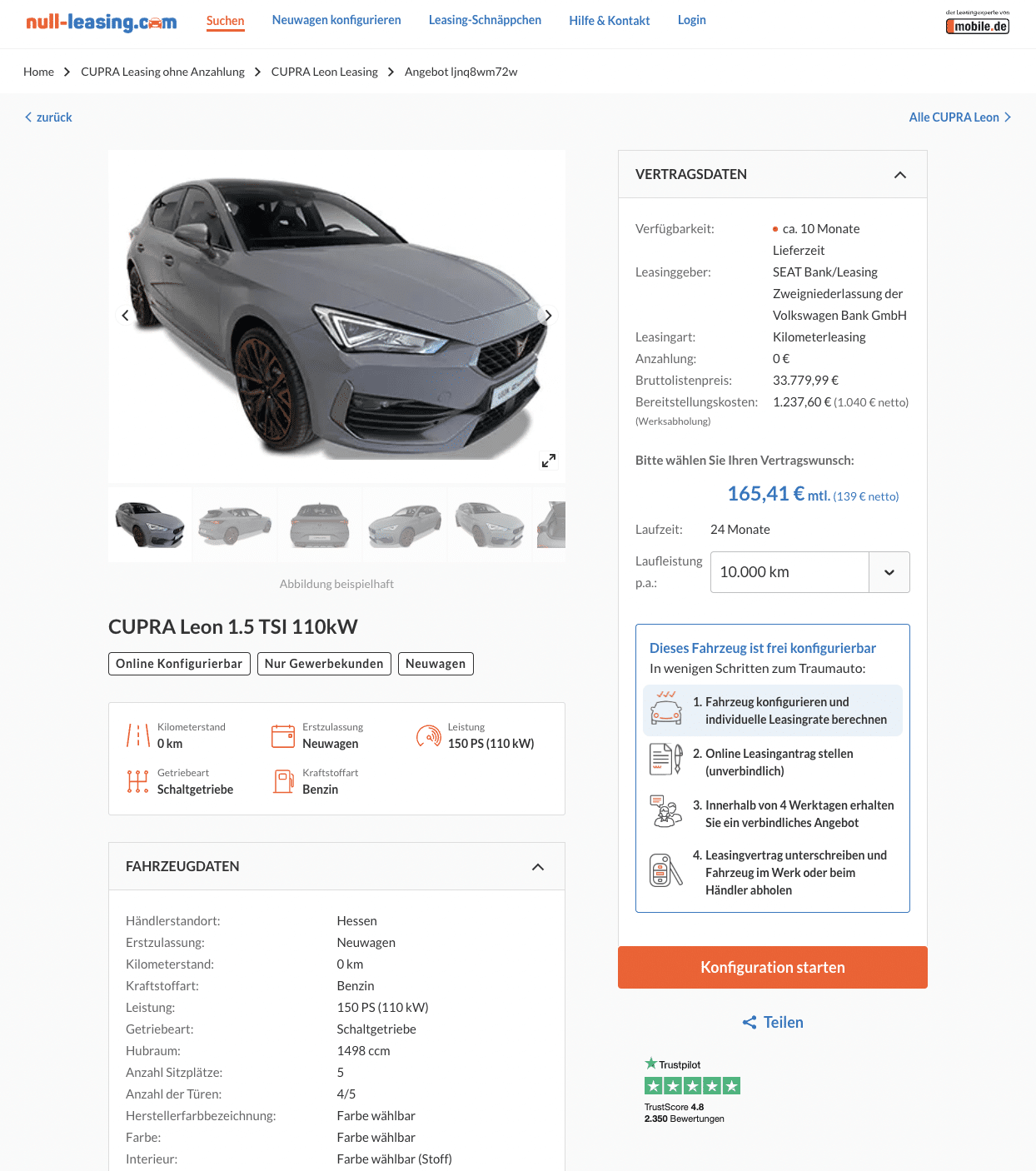The height and width of the screenshot is (1171, 1036).
Task: Click the Angebot ljnq8wm72w breadcrumb text
Action: coord(461,72)
